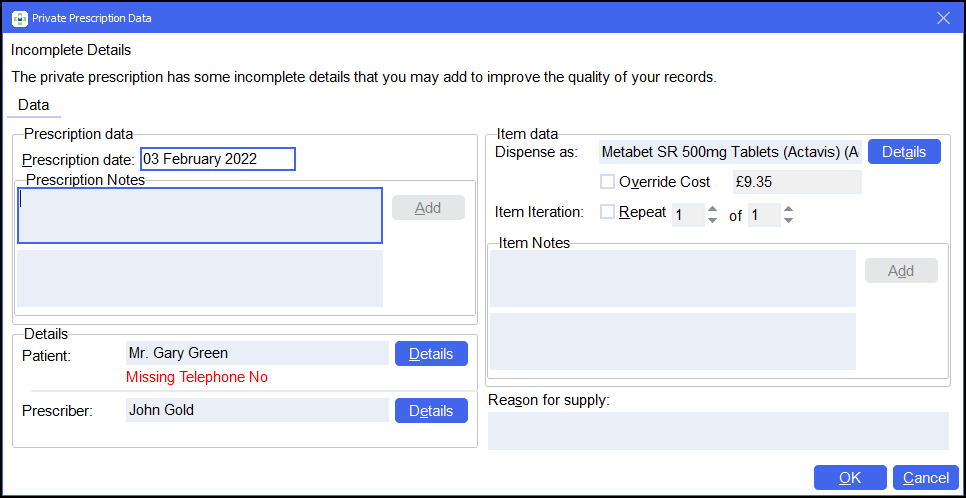Click the Reason for supply field
Image resolution: width=966 pixels, height=498 pixels.
click(x=717, y=431)
